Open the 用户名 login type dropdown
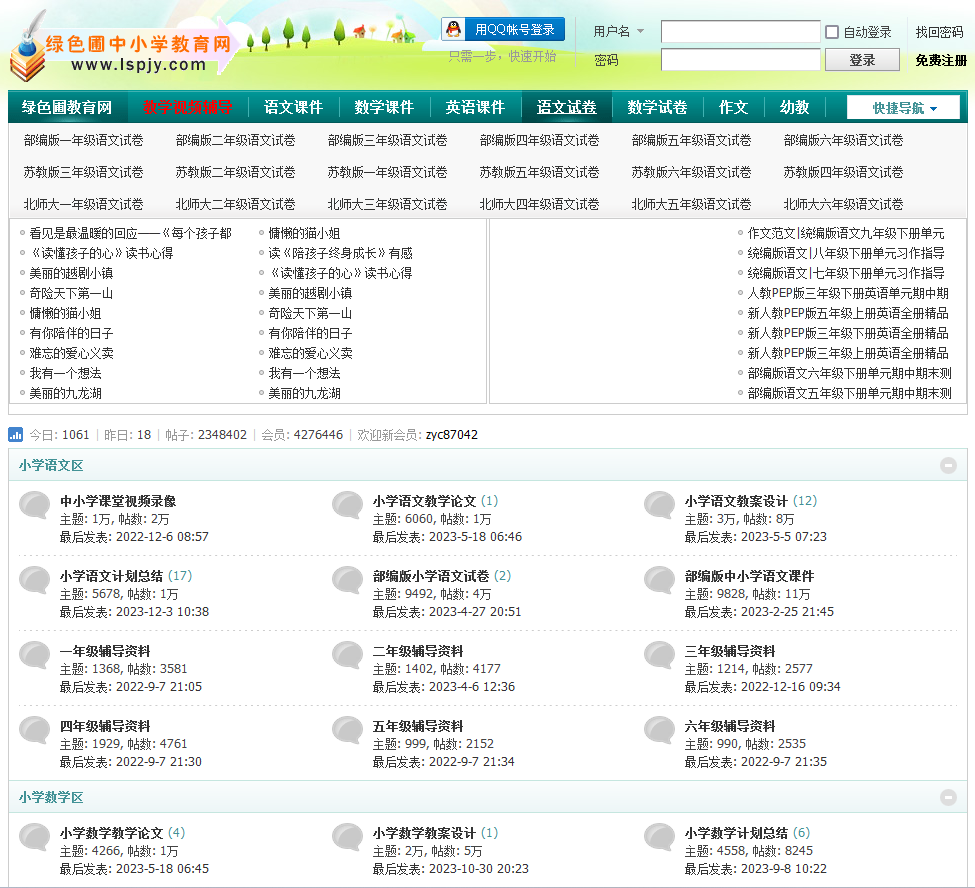 click(x=619, y=32)
